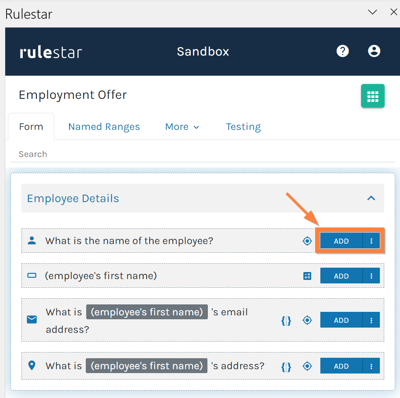Screen dimensions: 400x398
Task: Open the user account profile icon
Action: (374, 51)
